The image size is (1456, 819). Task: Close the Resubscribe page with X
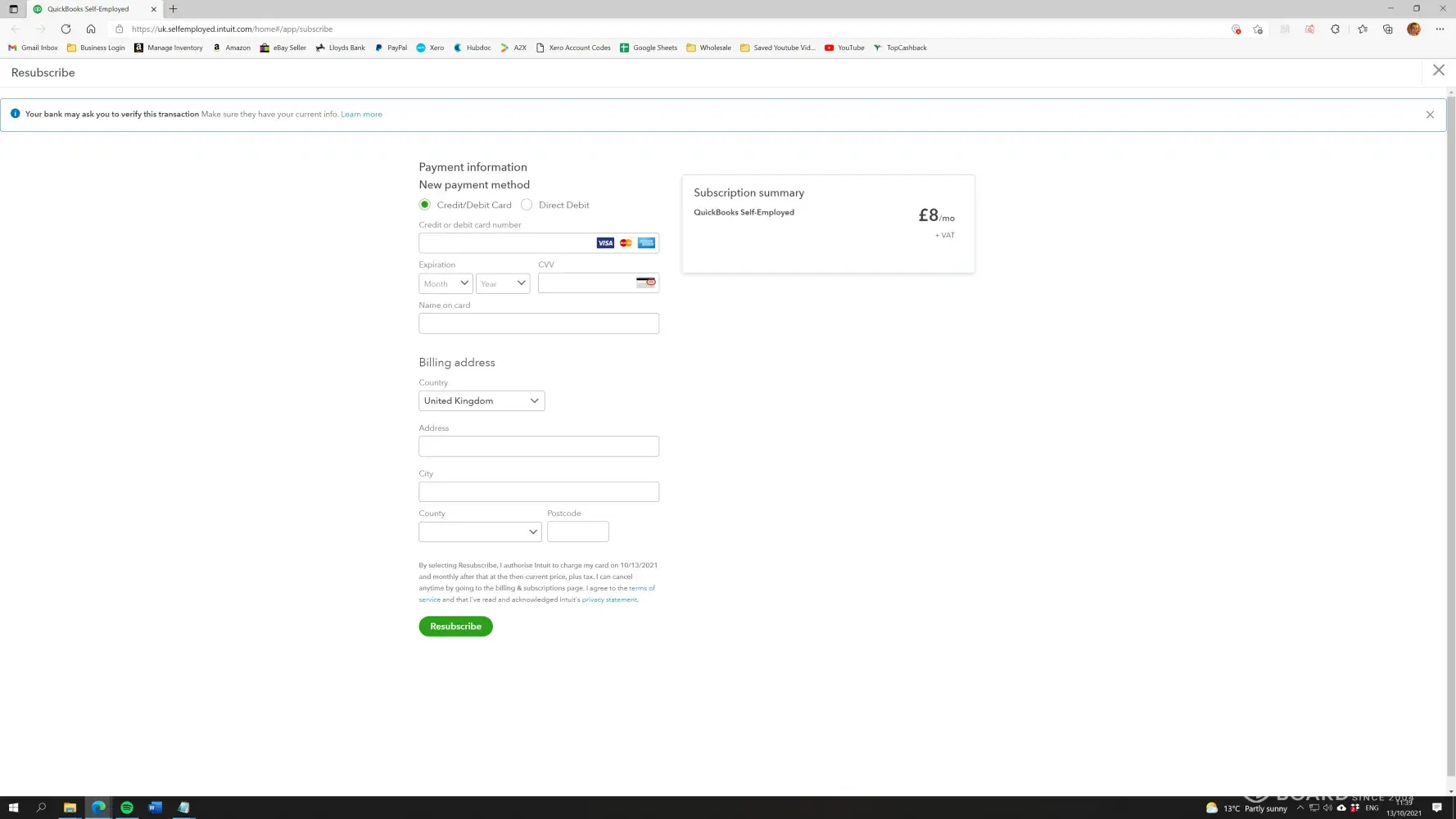[x=1438, y=70]
